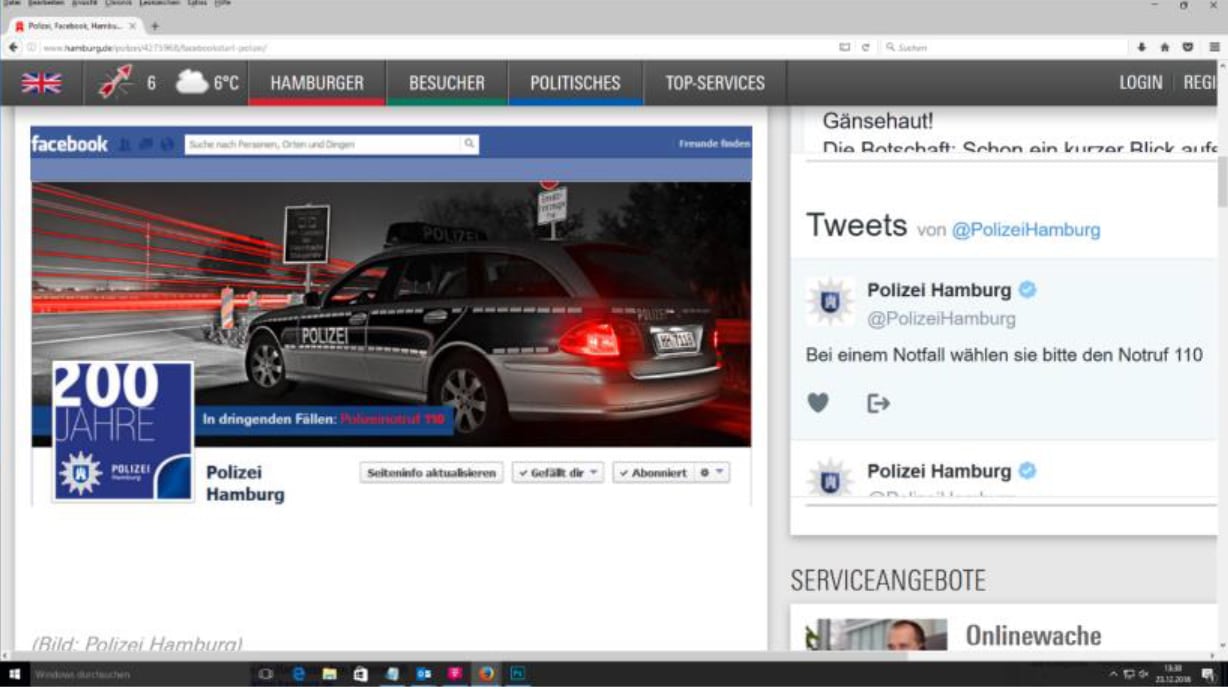1228x690 pixels.
Task: Click the Facebook logo in the embedded page
Action: [x=69, y=144]
